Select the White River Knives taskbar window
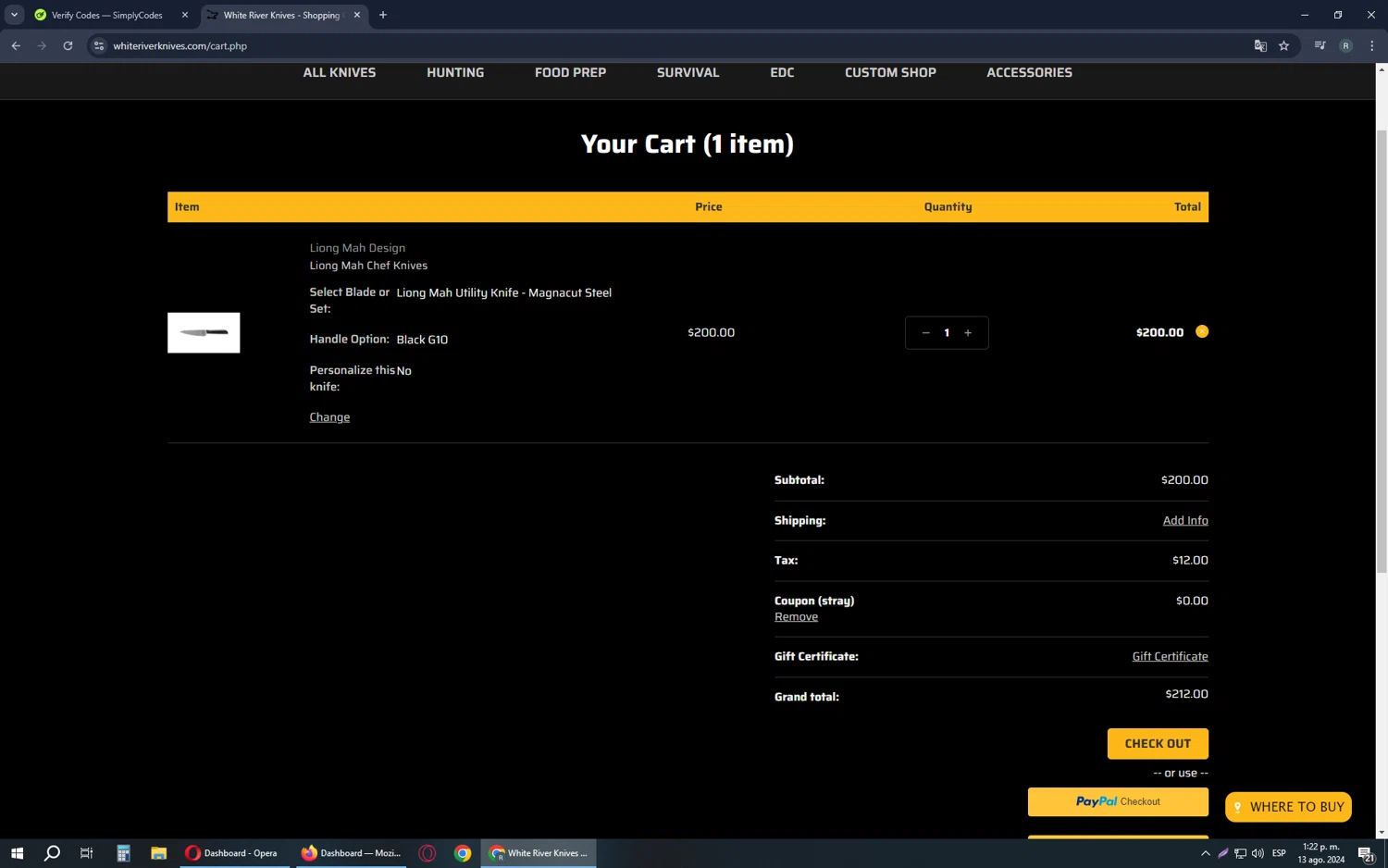Image resolution: width=1388 pixels, height=868 pixels. (539, 853)
